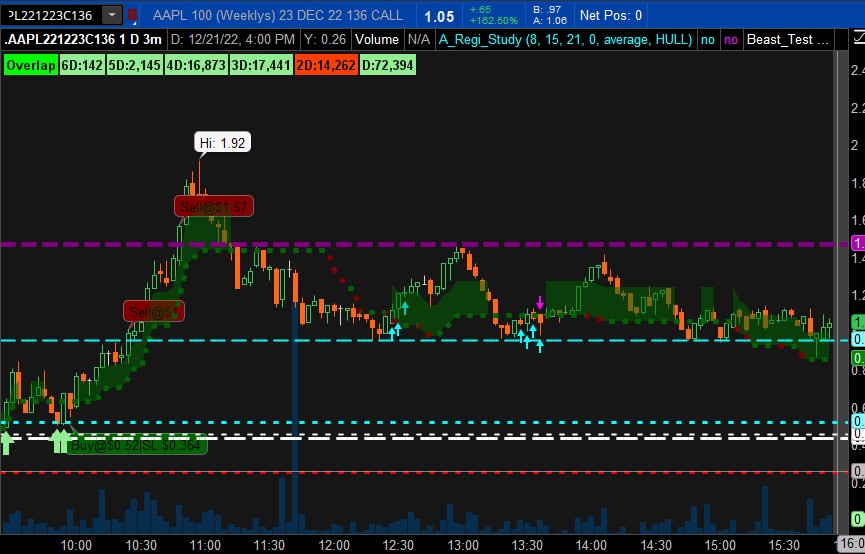The height and width of the screenshot is (554, 865).
Task: Expand the Beast_Test study label
Action: (x=788, y=40)
